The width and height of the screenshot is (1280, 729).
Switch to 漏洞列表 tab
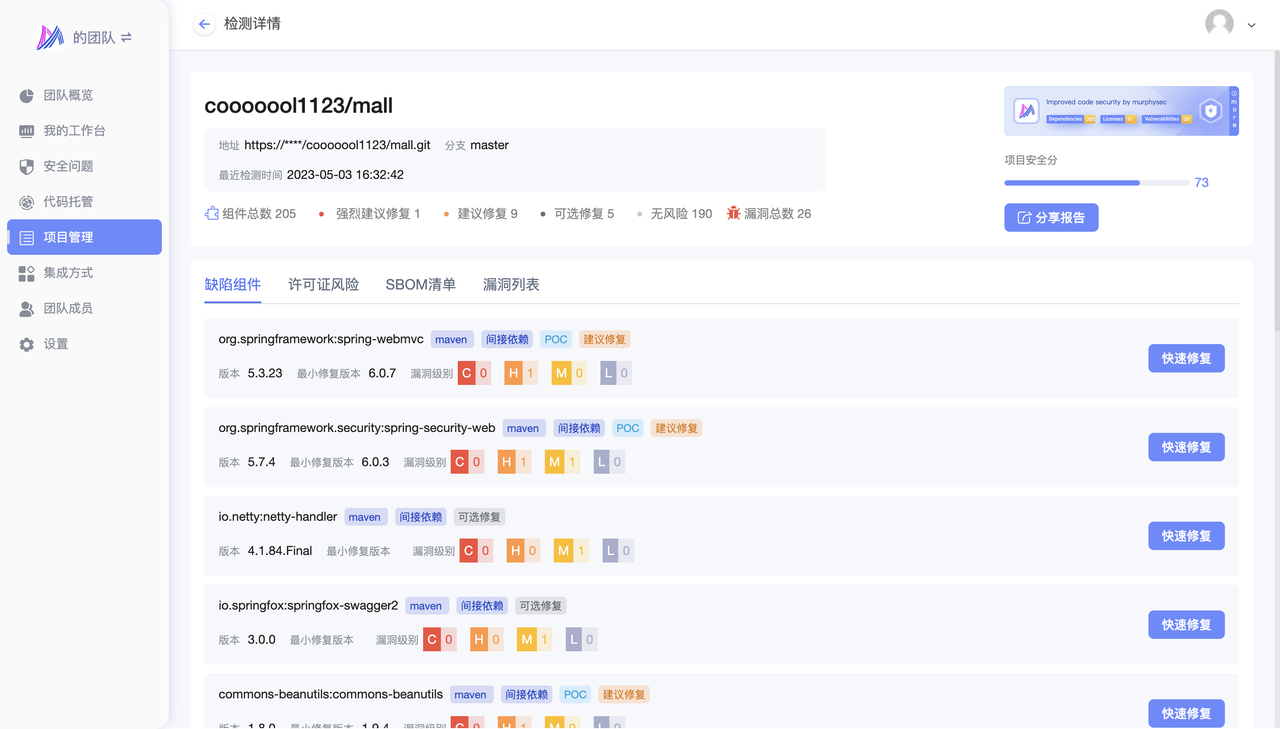[511, 285]
